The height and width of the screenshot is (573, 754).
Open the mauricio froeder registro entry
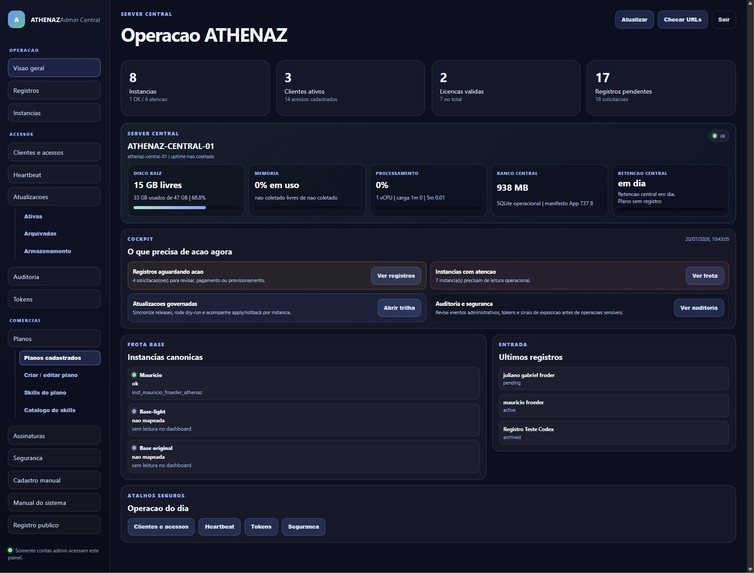[614, 406]
